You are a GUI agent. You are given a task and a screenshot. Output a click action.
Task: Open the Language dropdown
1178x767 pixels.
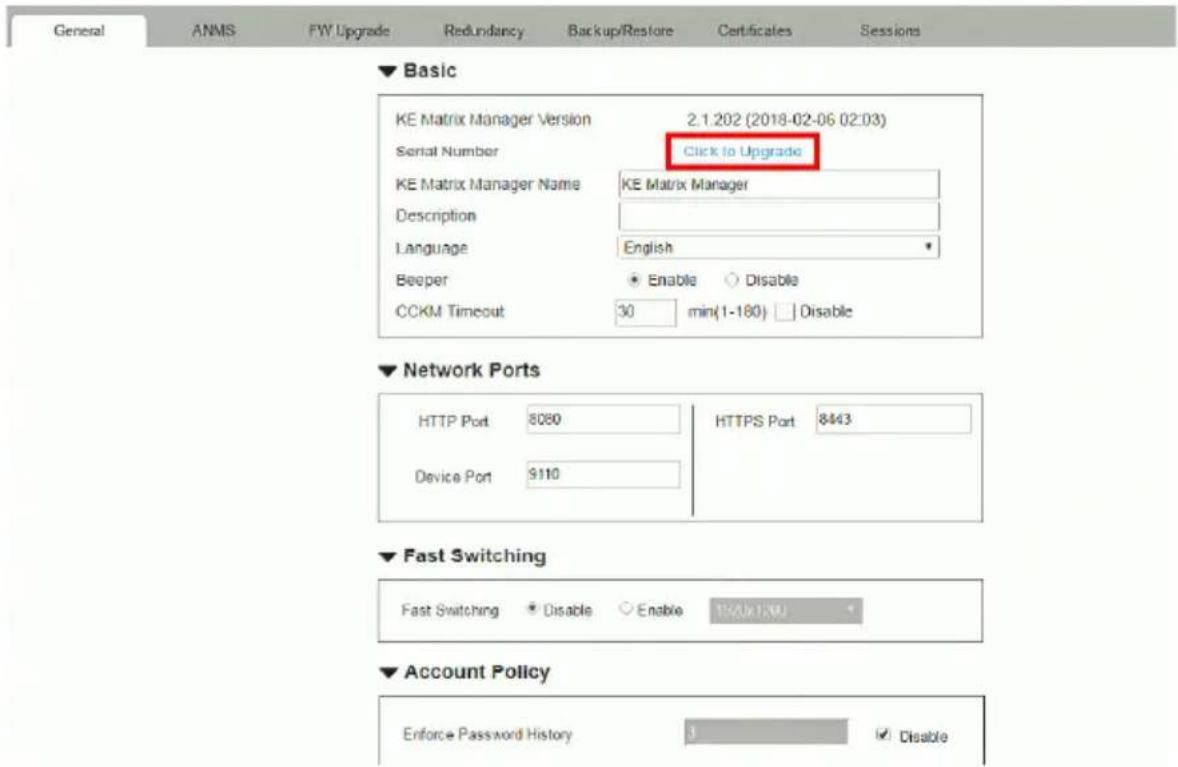[778, 248]
